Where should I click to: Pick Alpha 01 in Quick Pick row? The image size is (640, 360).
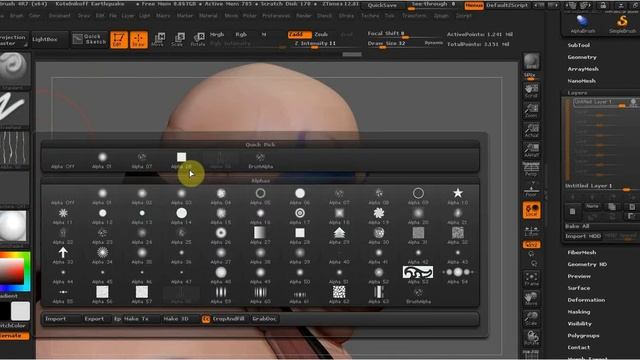pyautogui.click(x=102, y=160)
